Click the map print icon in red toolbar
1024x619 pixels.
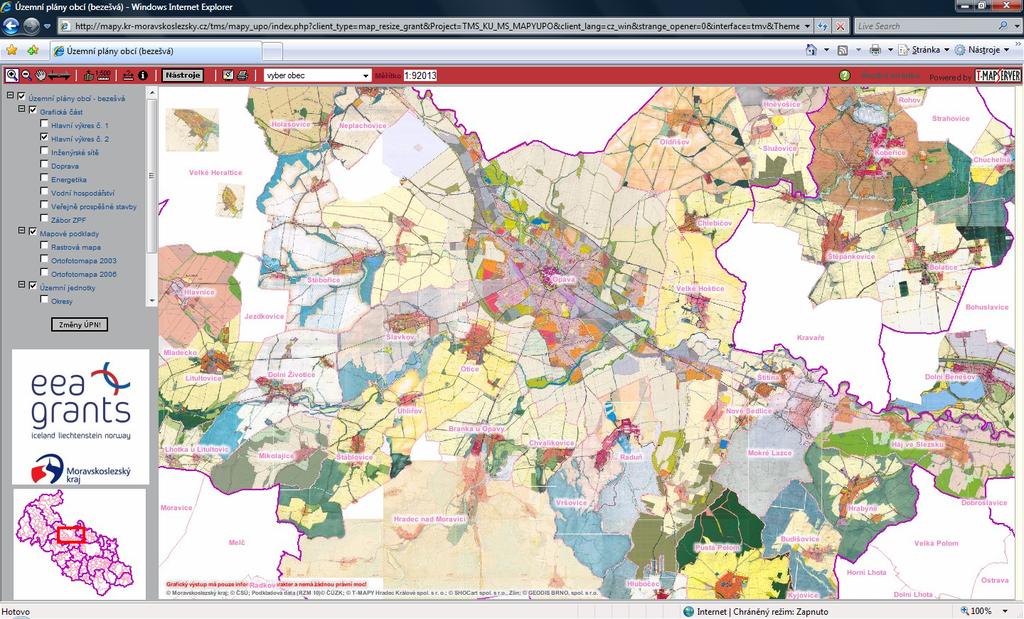click(242, 75)
